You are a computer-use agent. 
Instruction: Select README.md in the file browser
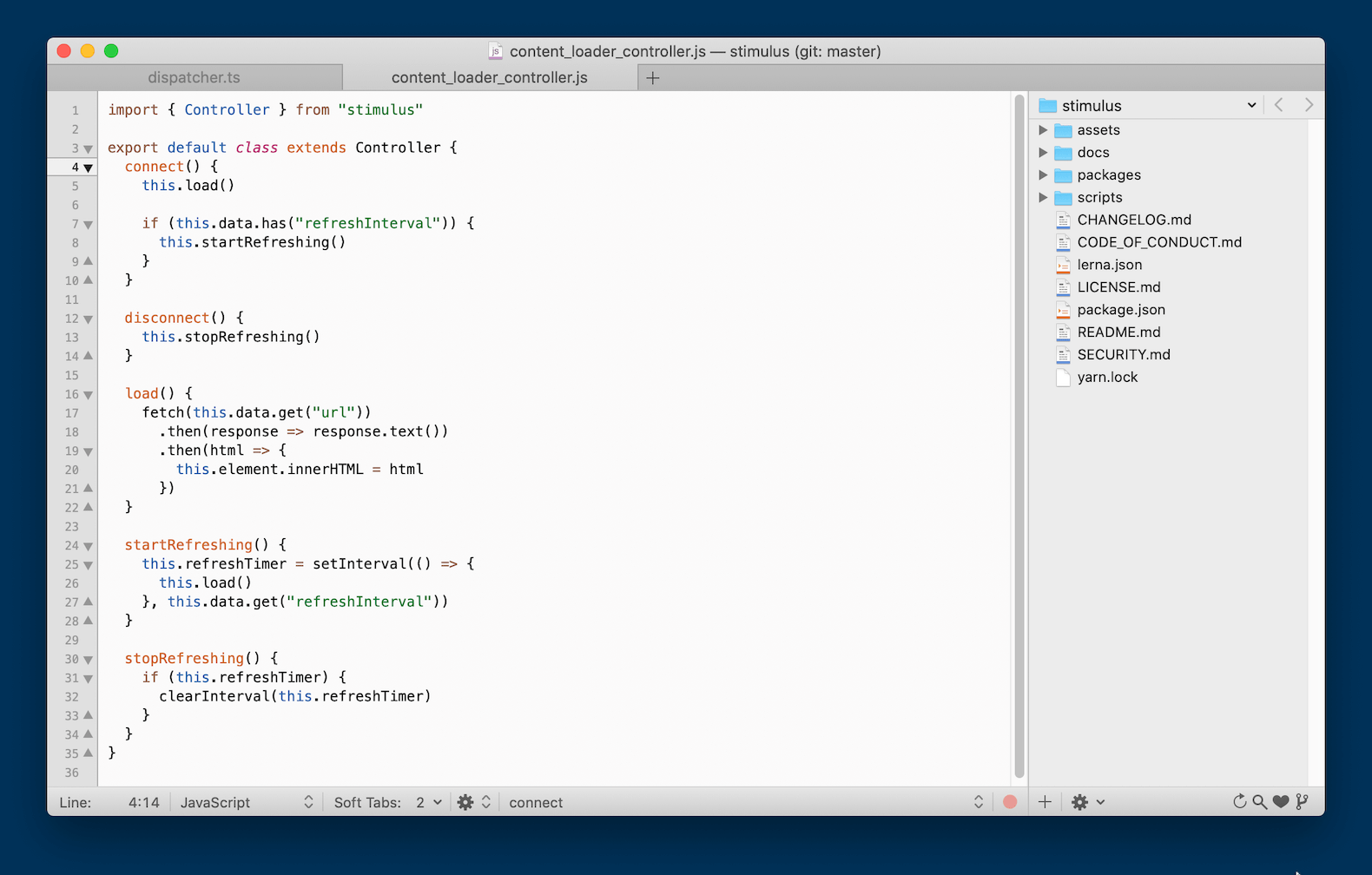[1118, 332]
